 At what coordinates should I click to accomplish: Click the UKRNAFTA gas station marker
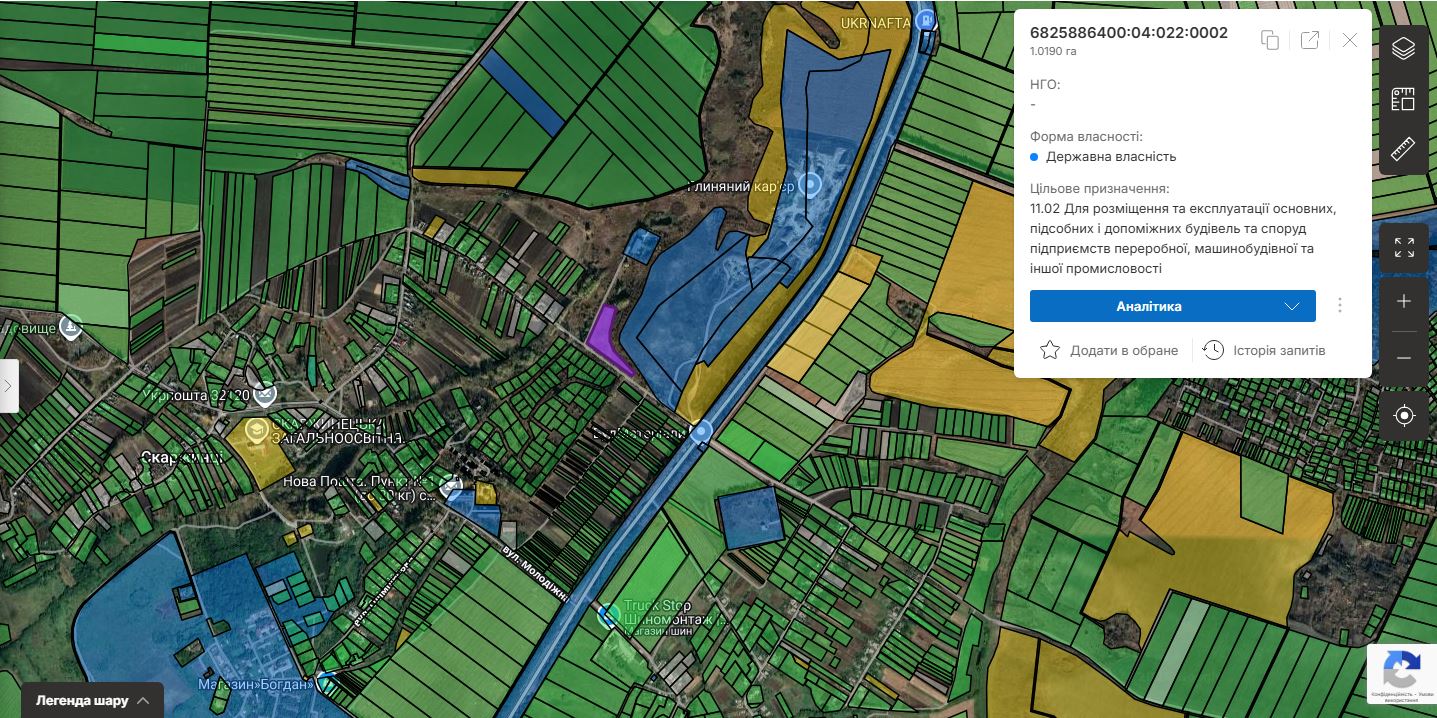coord(927,21)
